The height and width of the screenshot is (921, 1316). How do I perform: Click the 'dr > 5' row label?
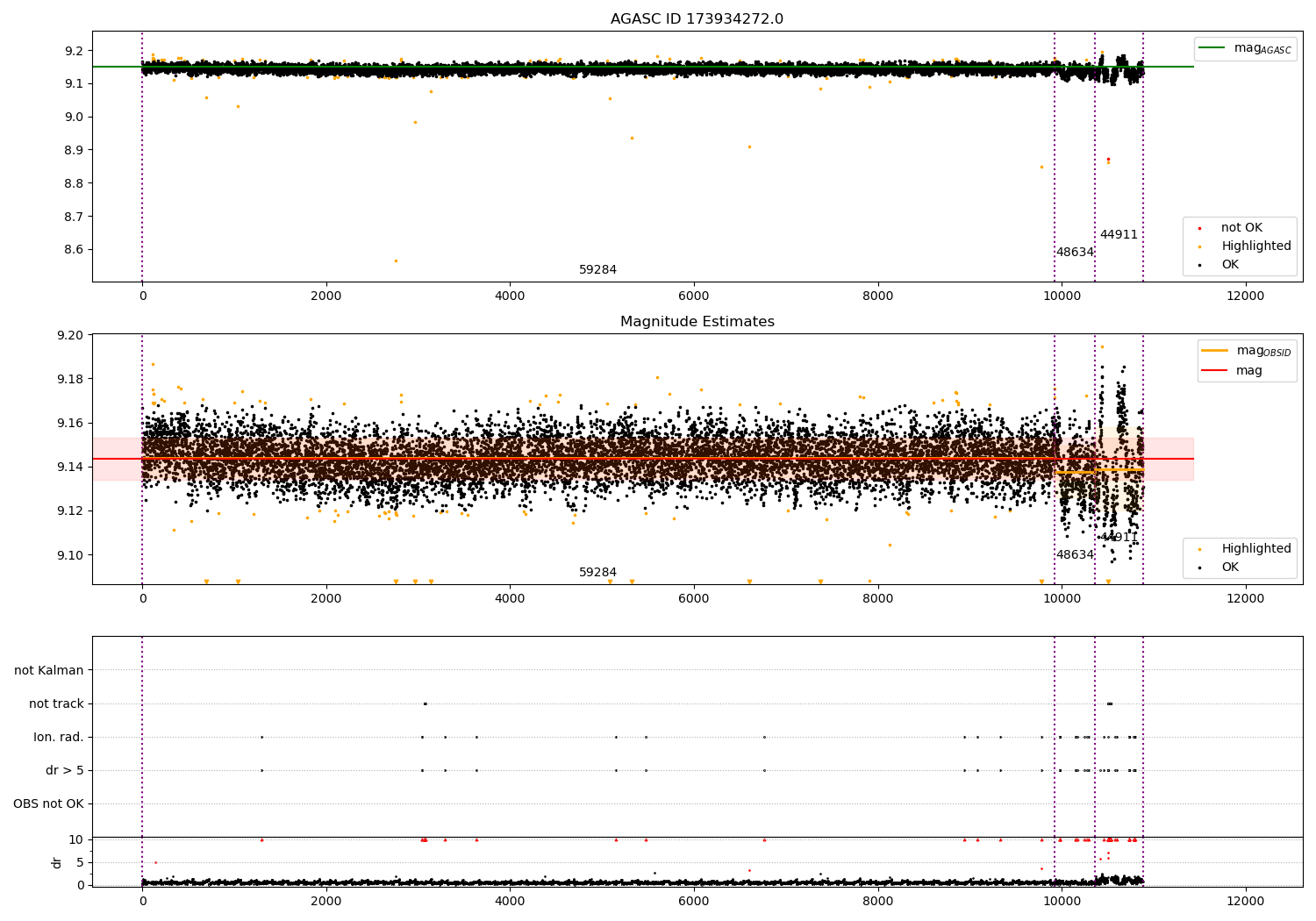pos(65,771)
